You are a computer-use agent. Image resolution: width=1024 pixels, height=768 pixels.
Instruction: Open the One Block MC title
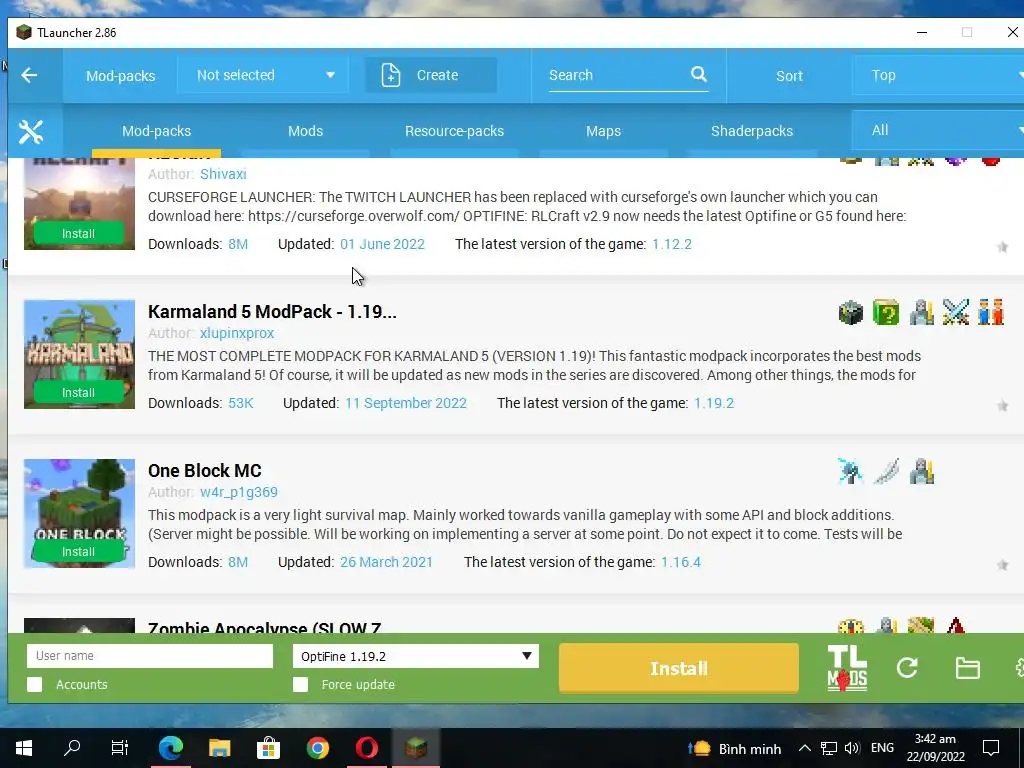204,470
